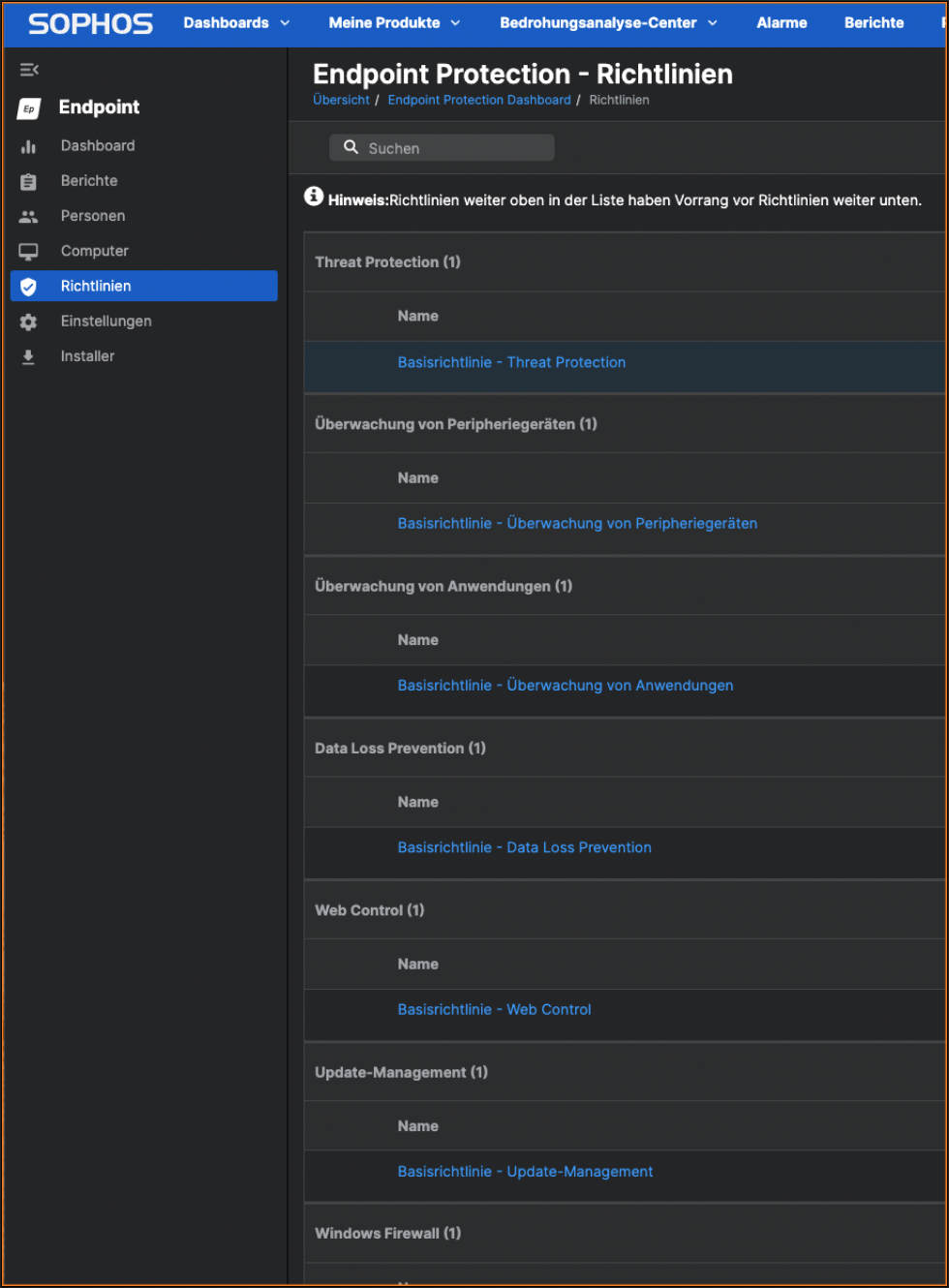The width and height of the screenshot is (949, 1288).
Task: Click the Endpoint product logo icon
Action: [29, 108]
